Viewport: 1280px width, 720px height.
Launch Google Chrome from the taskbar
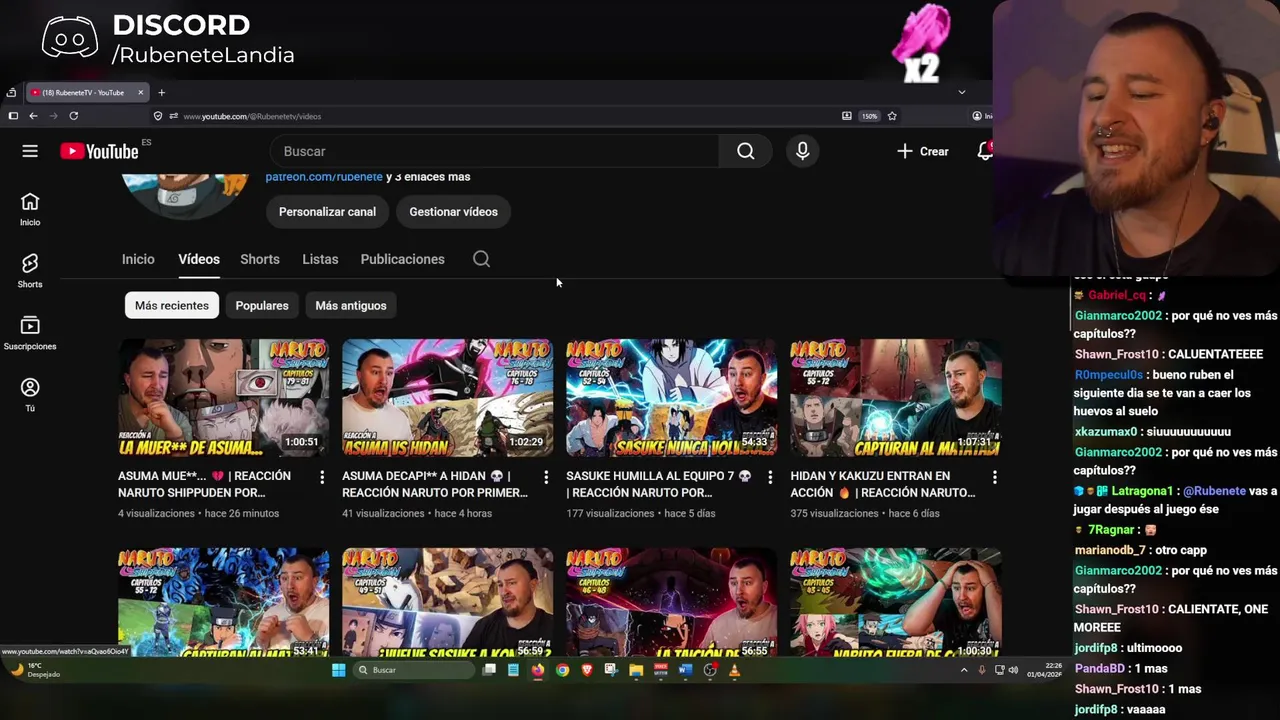[x=562, y=670]
